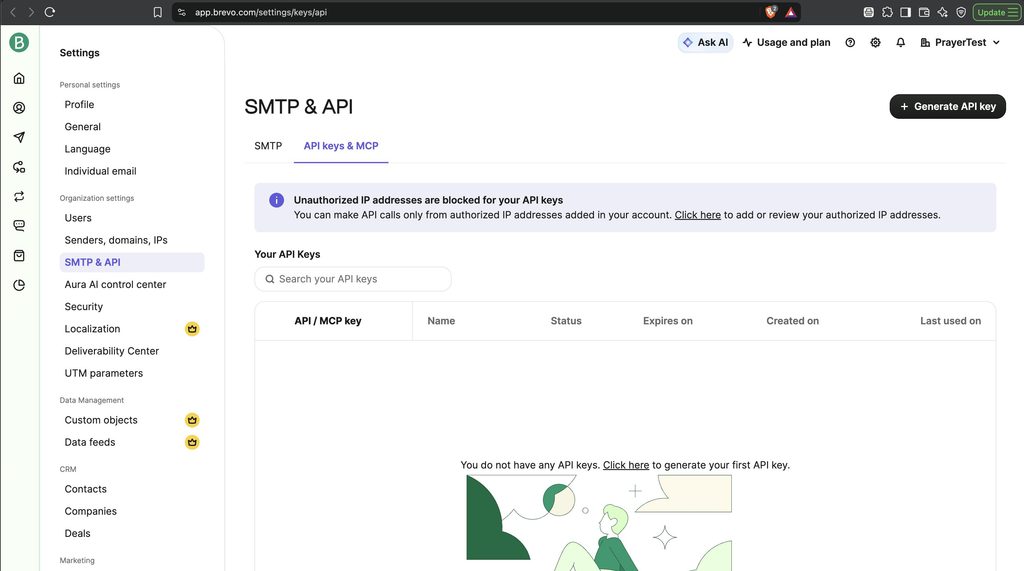Click the Localization premium crown badge
Viewport: 1024px width, 571px height.
point(192,329)
